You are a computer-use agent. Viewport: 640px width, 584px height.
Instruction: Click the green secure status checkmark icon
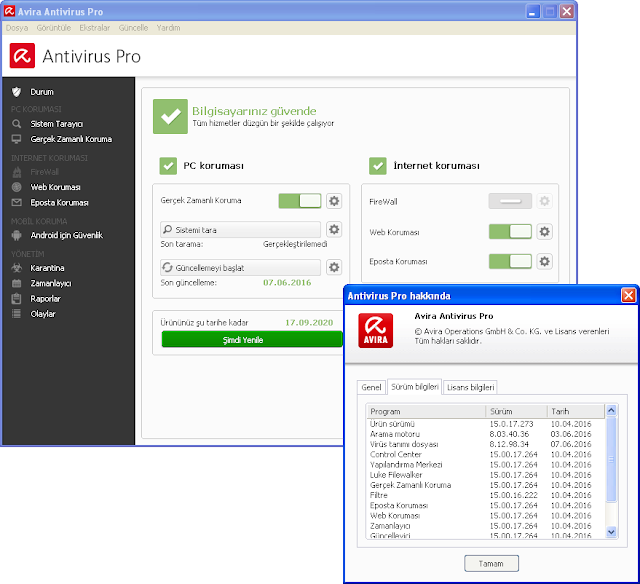point(170,116)
